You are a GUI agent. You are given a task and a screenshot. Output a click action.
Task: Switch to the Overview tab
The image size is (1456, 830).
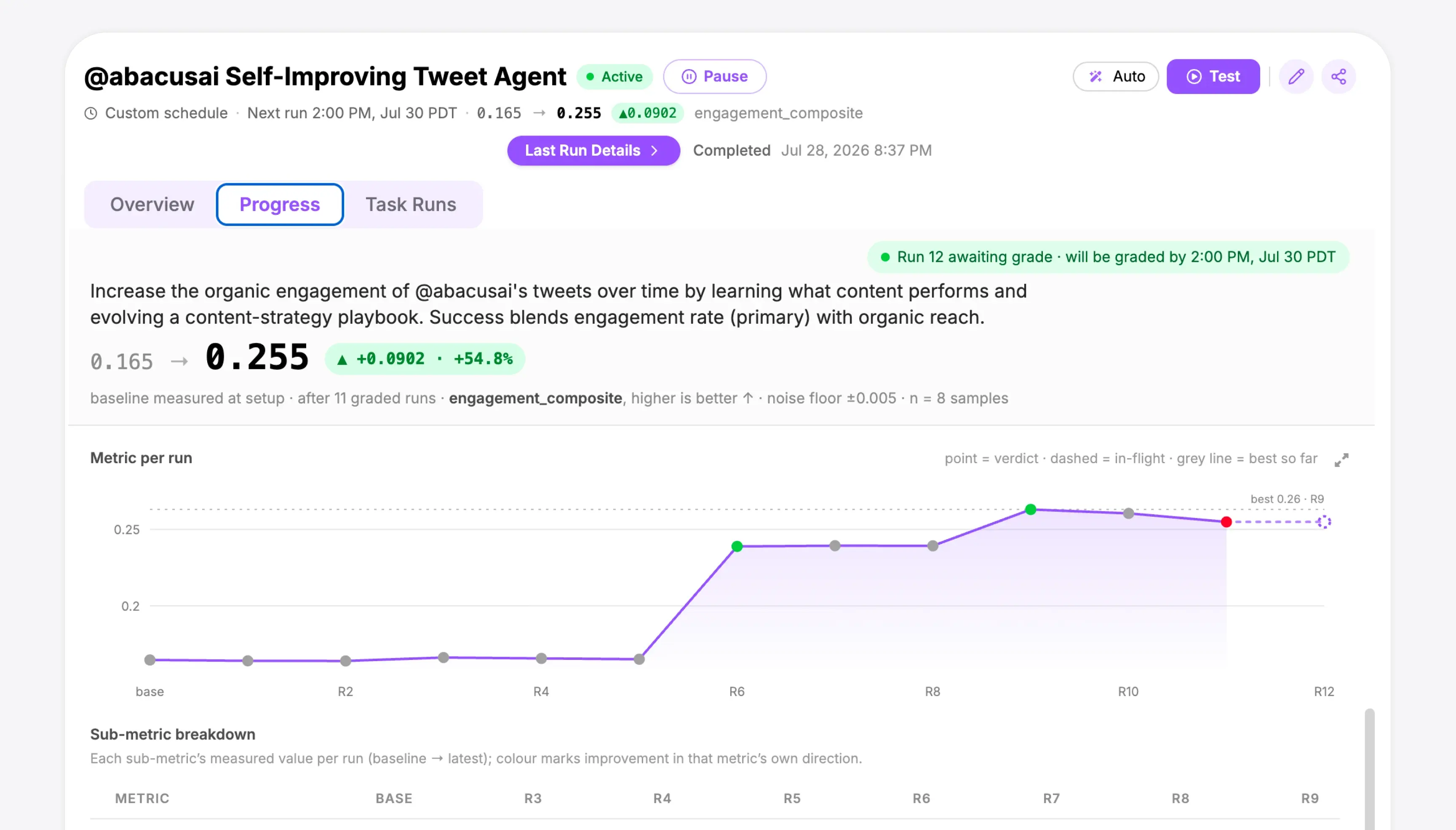coord(152,205)
